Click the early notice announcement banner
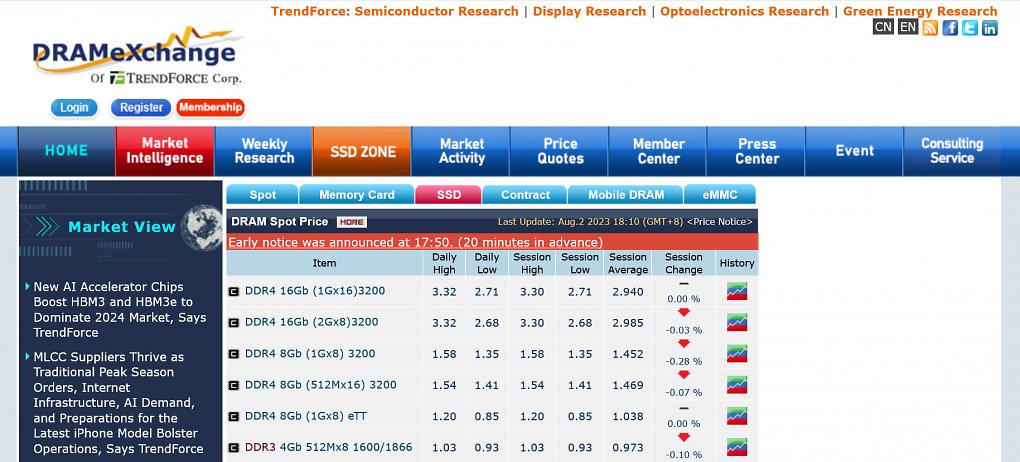The width and height of the screenshot is (1020, 462). [x=492, y=242]
